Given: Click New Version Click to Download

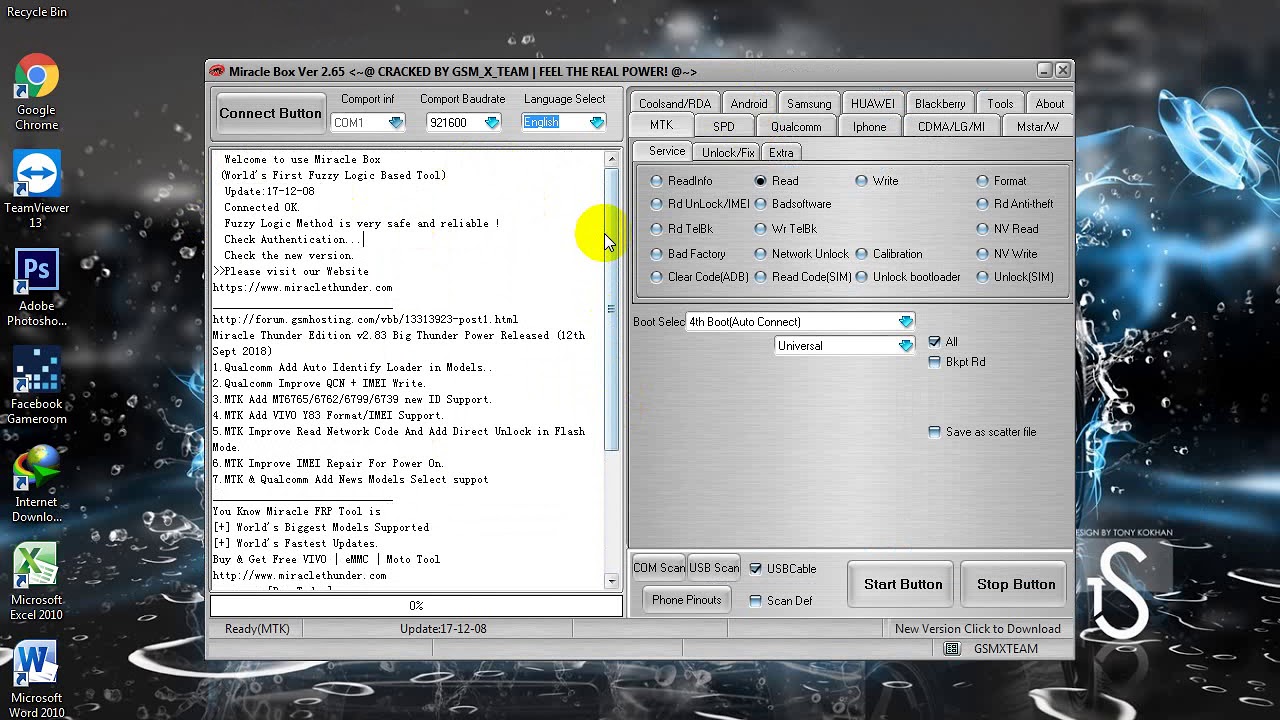Looking at the screenshot, I should coord(977,629).
